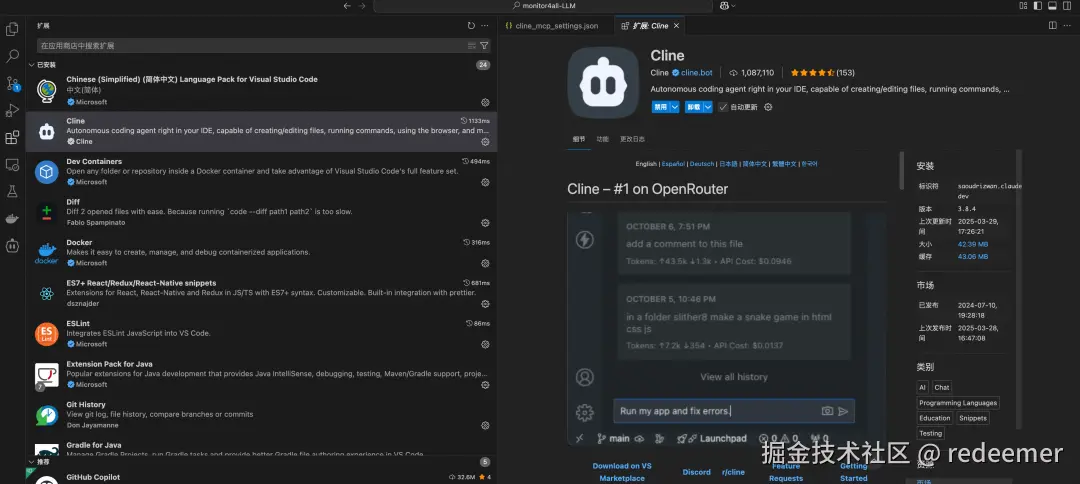The width and height of the screenshot is (1080, 484).
Task: Open Download on VS Marketplace link
Action: (x=622, y=472)
